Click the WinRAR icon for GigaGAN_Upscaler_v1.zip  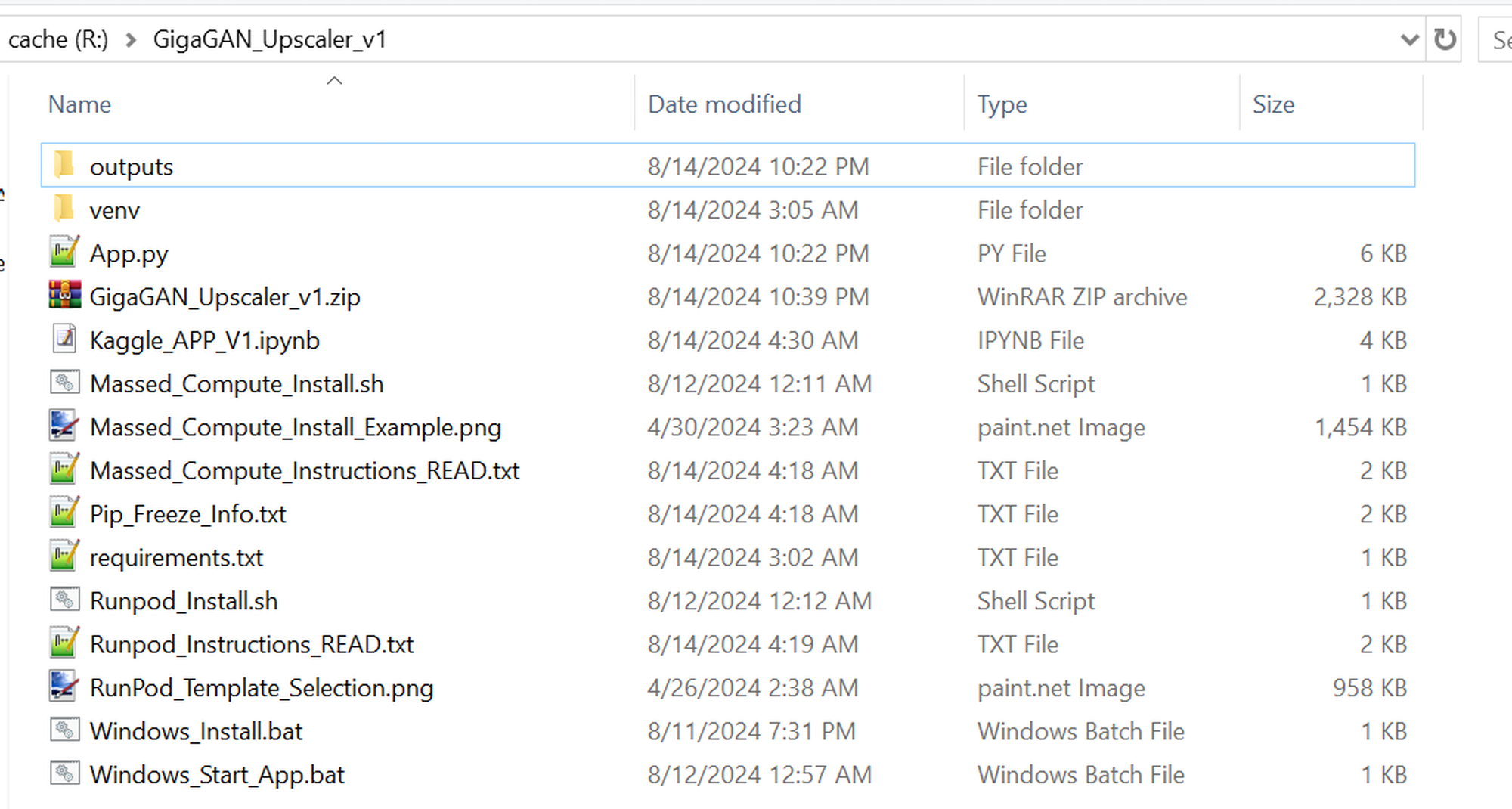coord(64,296)
